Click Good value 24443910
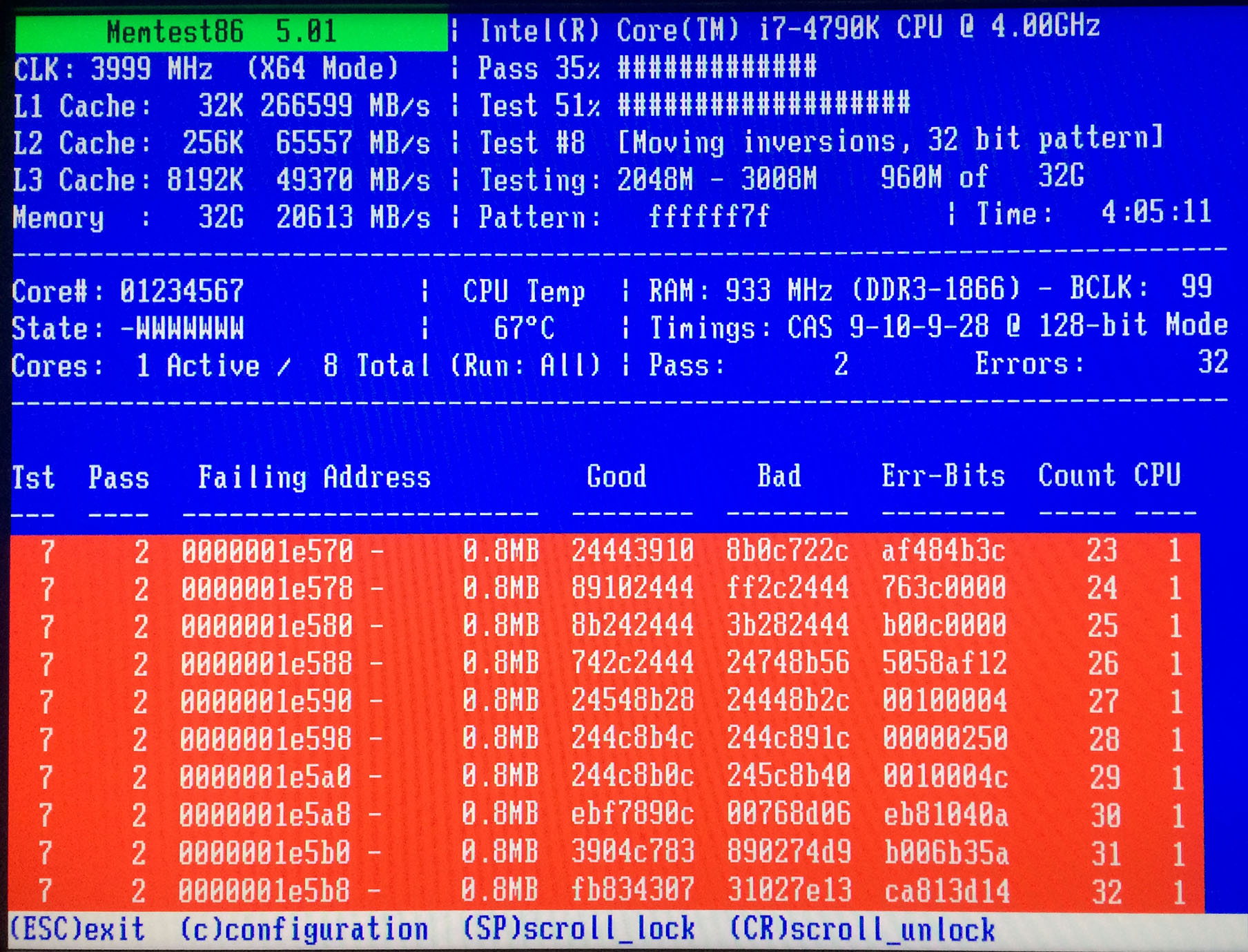The width and height of the screenshot is (1248, 952). [x=632, y=550]
